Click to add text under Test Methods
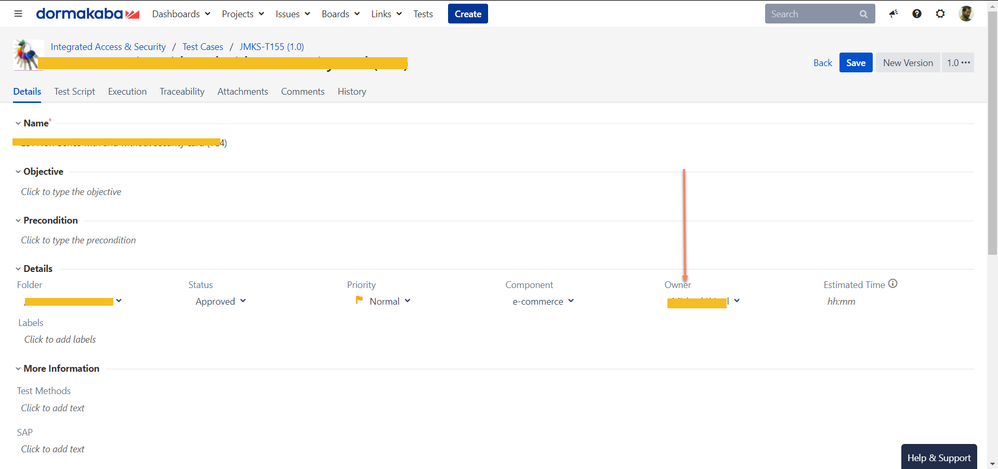The width and height of the screenshot is (998, 469). tap(52, 408)
